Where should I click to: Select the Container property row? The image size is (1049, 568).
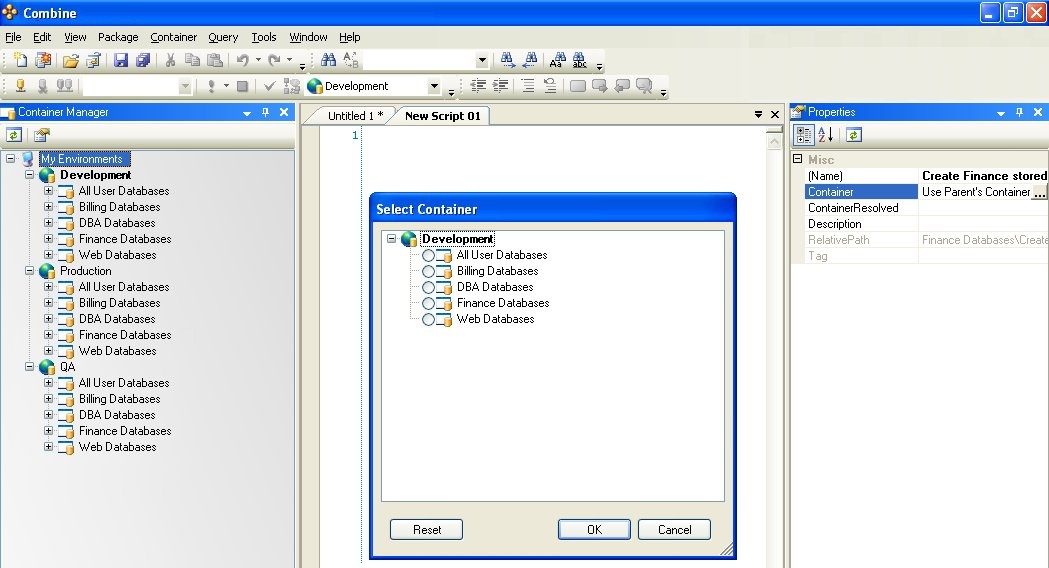[x=926, y=192]
